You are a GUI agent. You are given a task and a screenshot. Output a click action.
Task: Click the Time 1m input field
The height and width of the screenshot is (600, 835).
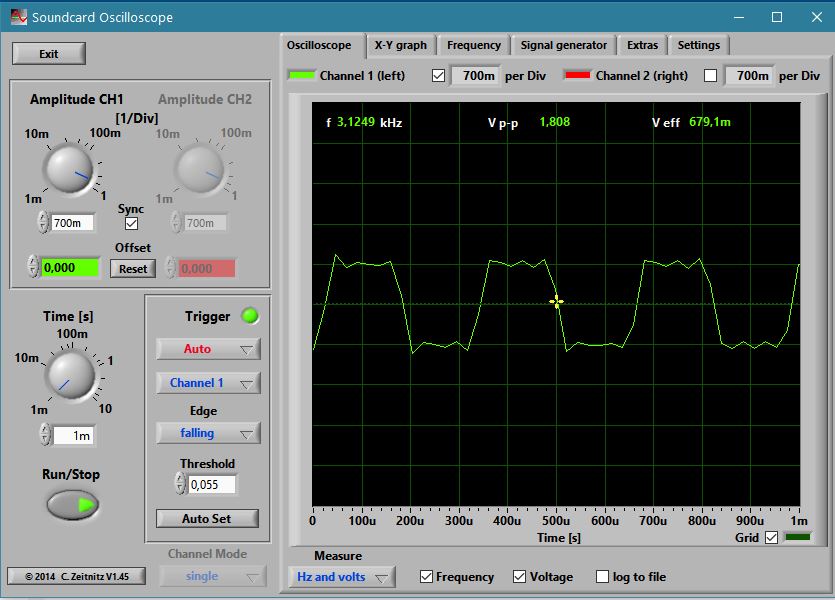(74, 435)
